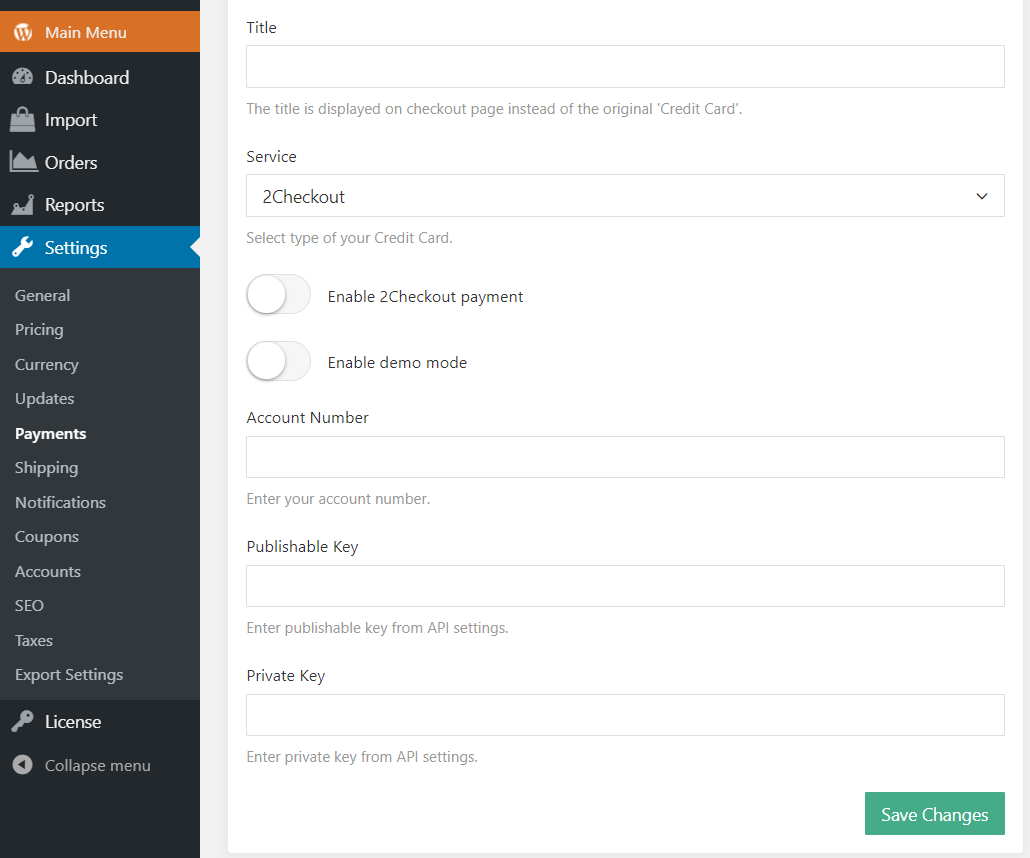The image size is (1030, 858).
Task: Open Coupons settings submenu
Action: coord(47,537)
